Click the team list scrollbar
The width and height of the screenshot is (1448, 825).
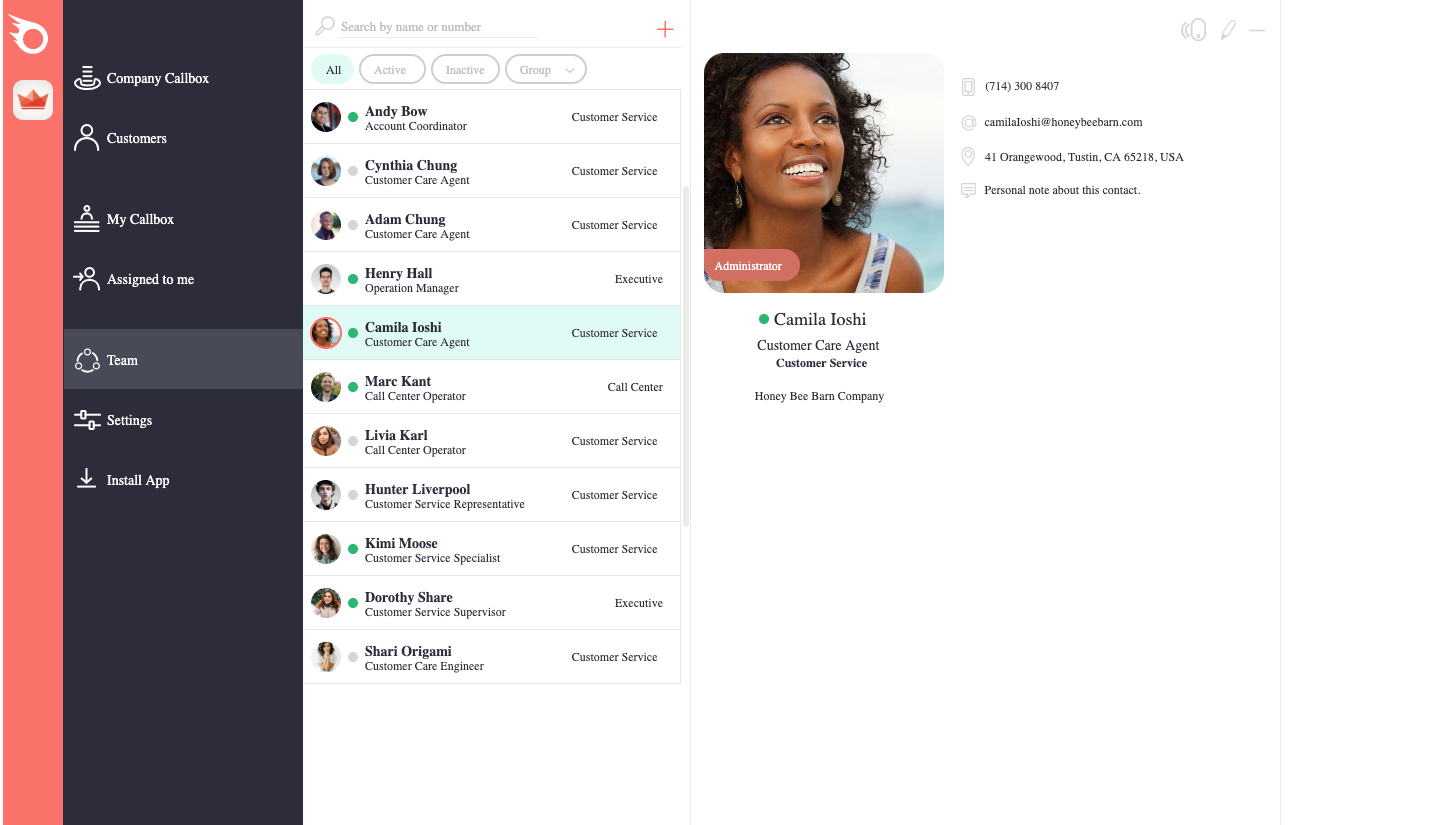pyautogui.click(x=686, y=356)
